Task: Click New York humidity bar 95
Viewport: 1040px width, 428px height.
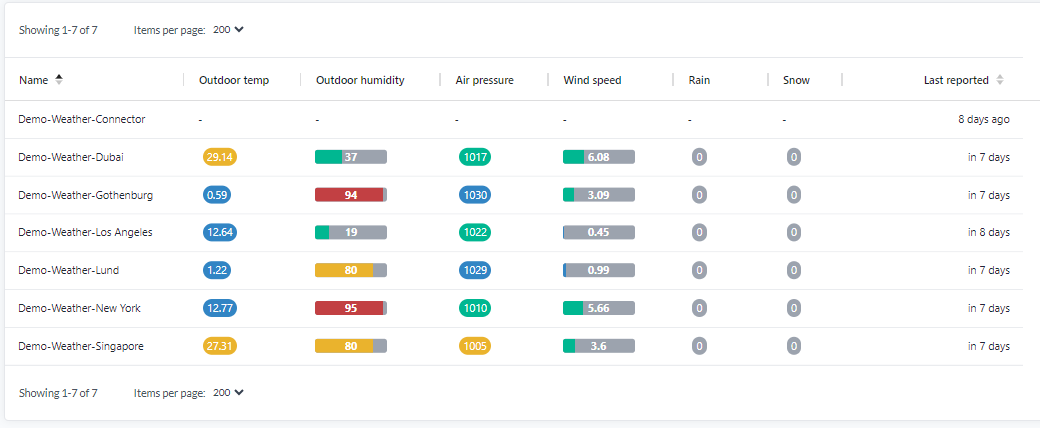Action: (351, 308)
